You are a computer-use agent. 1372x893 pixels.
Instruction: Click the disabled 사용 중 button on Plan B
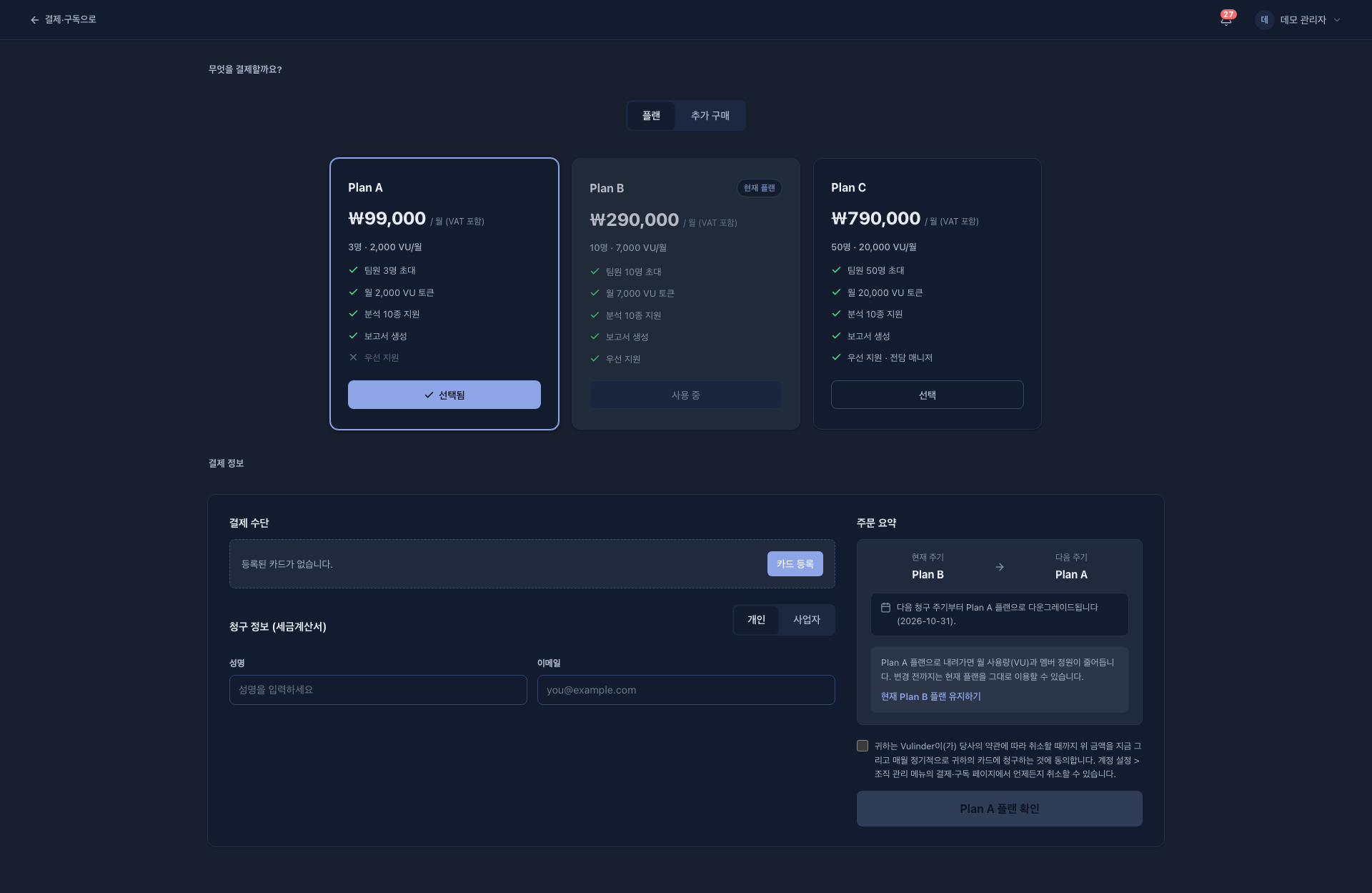[x=686, y=395]
